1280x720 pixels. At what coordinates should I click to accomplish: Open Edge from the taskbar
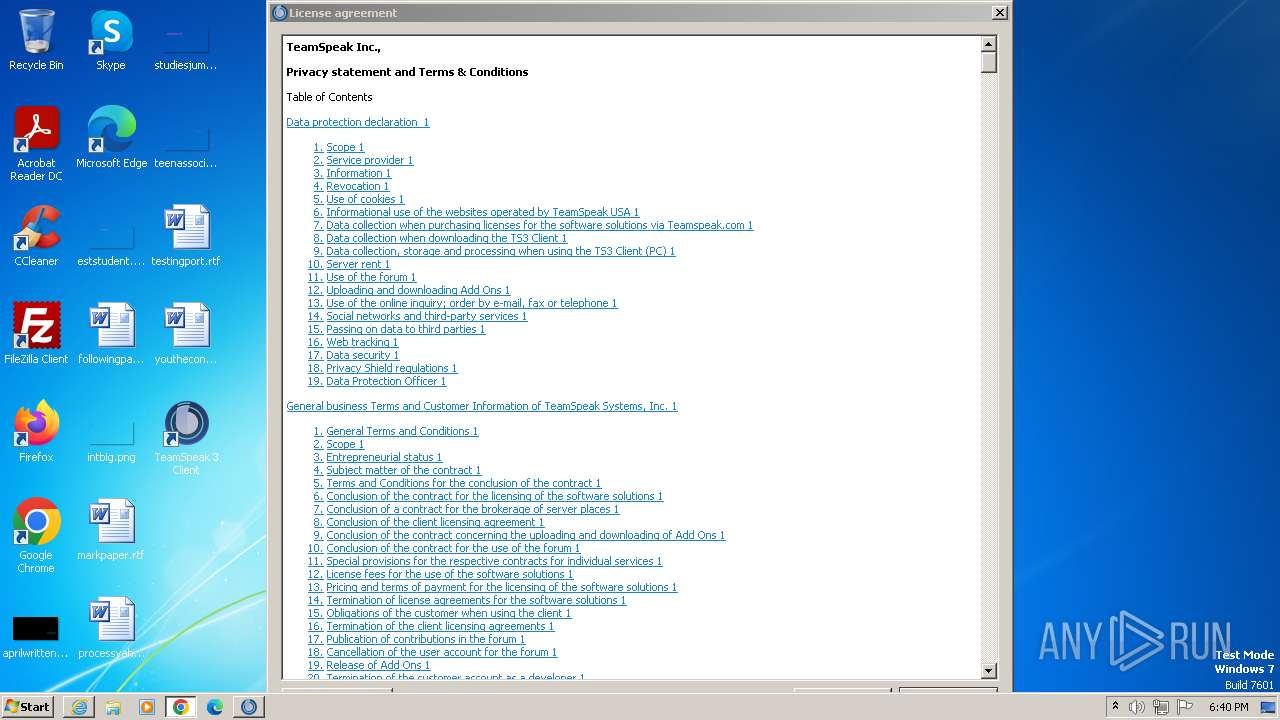coord(215,707)
